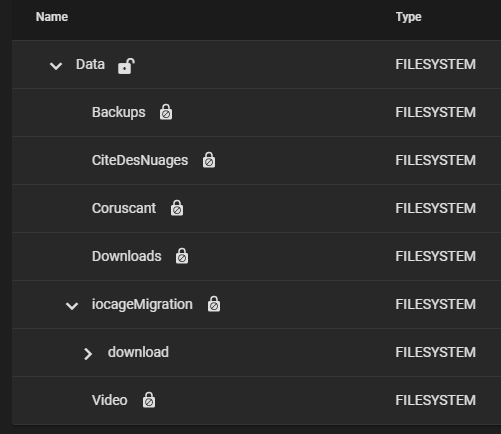The image size is (501, 434).
Task: Click the unlocked padlock icon beside Data
Action: tap(126, 66)
